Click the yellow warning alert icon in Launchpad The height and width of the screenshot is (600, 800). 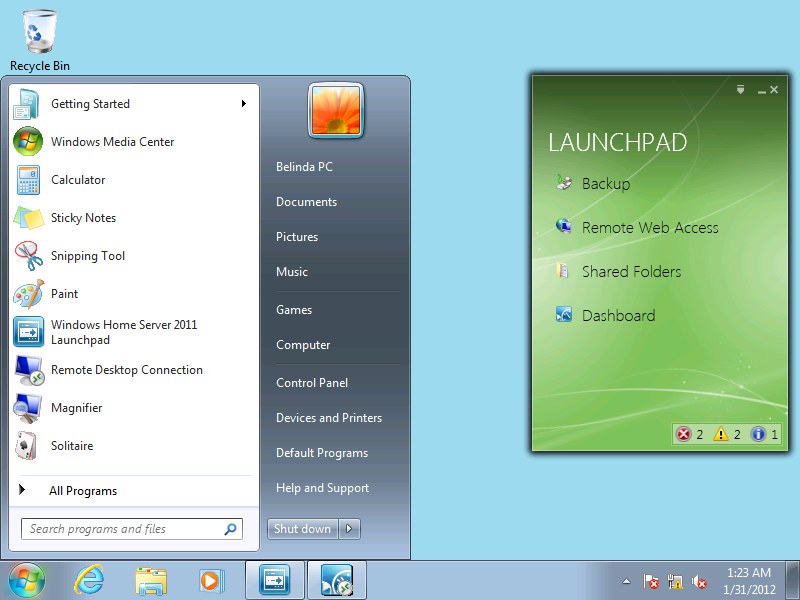(x=720, y=434)
